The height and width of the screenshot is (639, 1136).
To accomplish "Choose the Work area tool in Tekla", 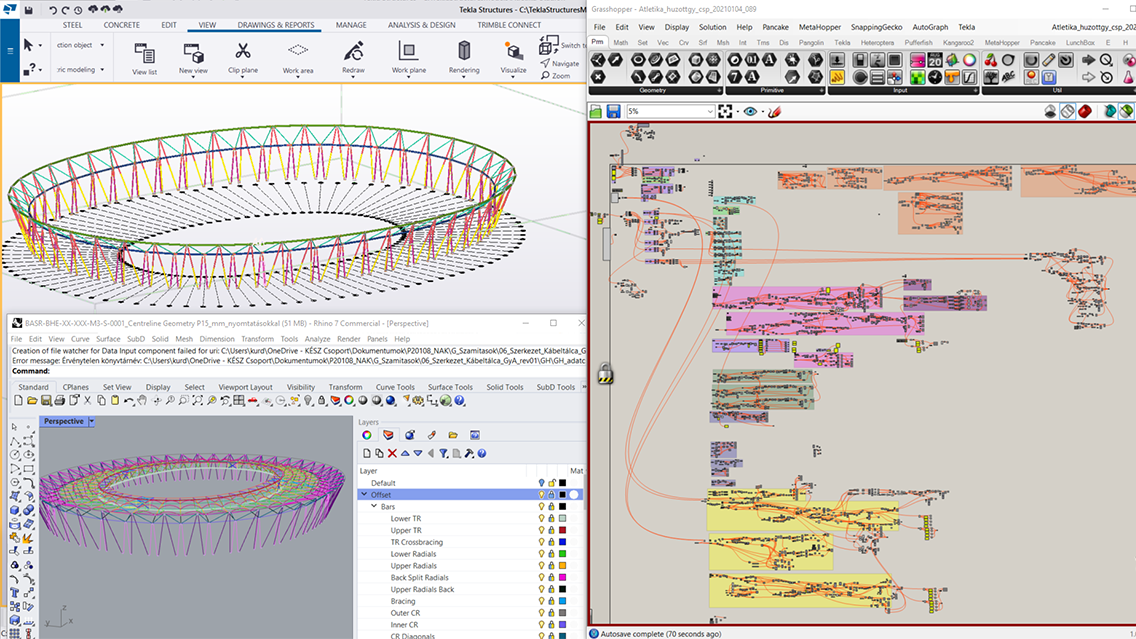I will coord(298,58).
